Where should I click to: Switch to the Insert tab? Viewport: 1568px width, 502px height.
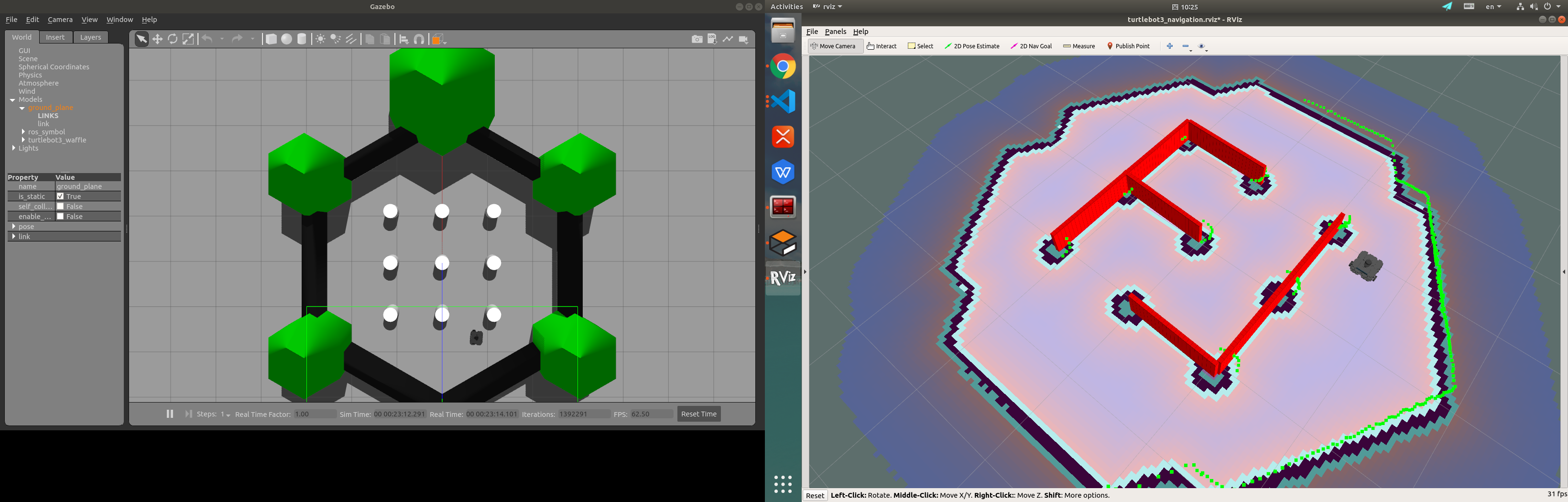click(55, 37)
